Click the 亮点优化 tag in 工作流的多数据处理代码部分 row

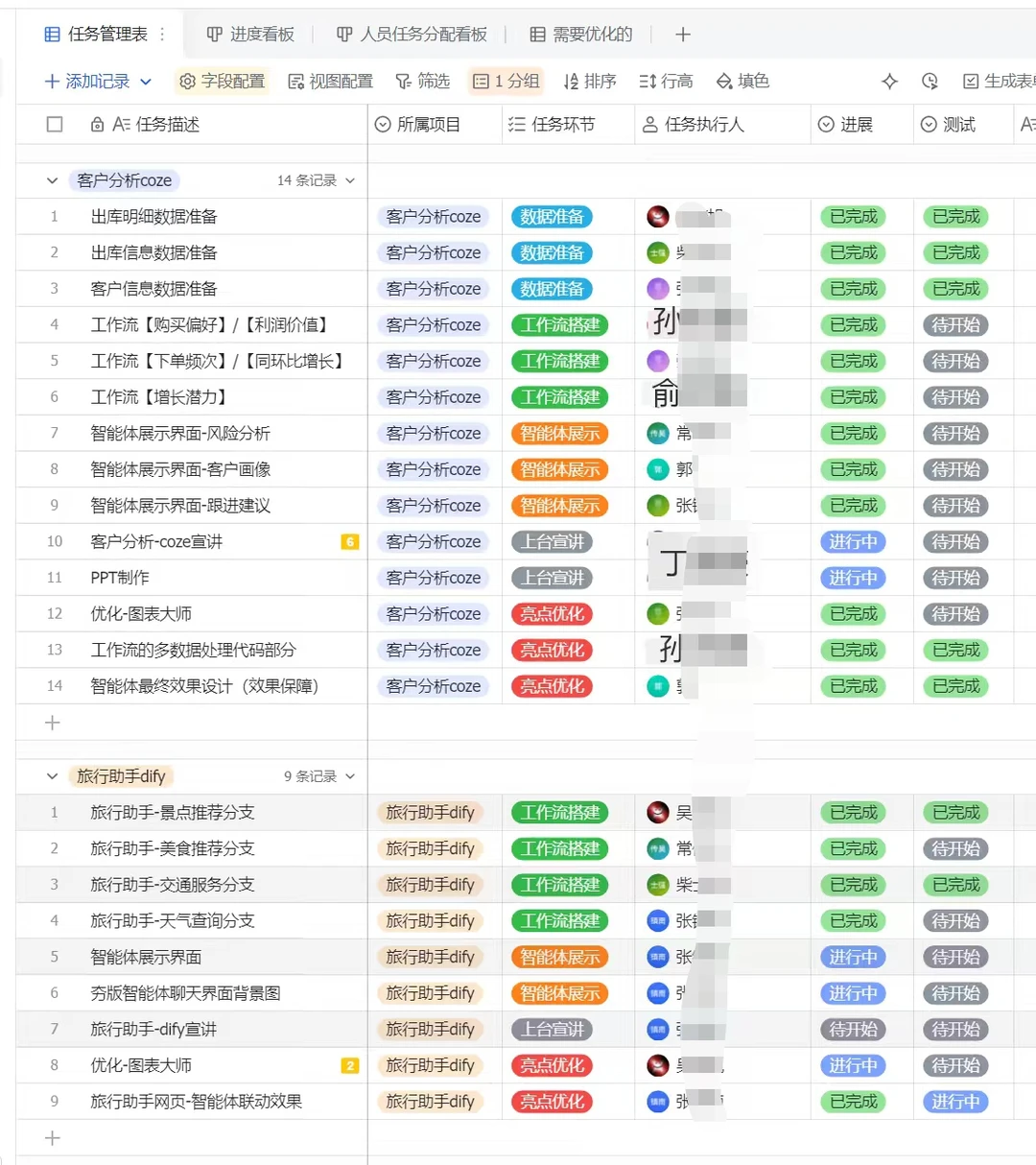point(552,651)
